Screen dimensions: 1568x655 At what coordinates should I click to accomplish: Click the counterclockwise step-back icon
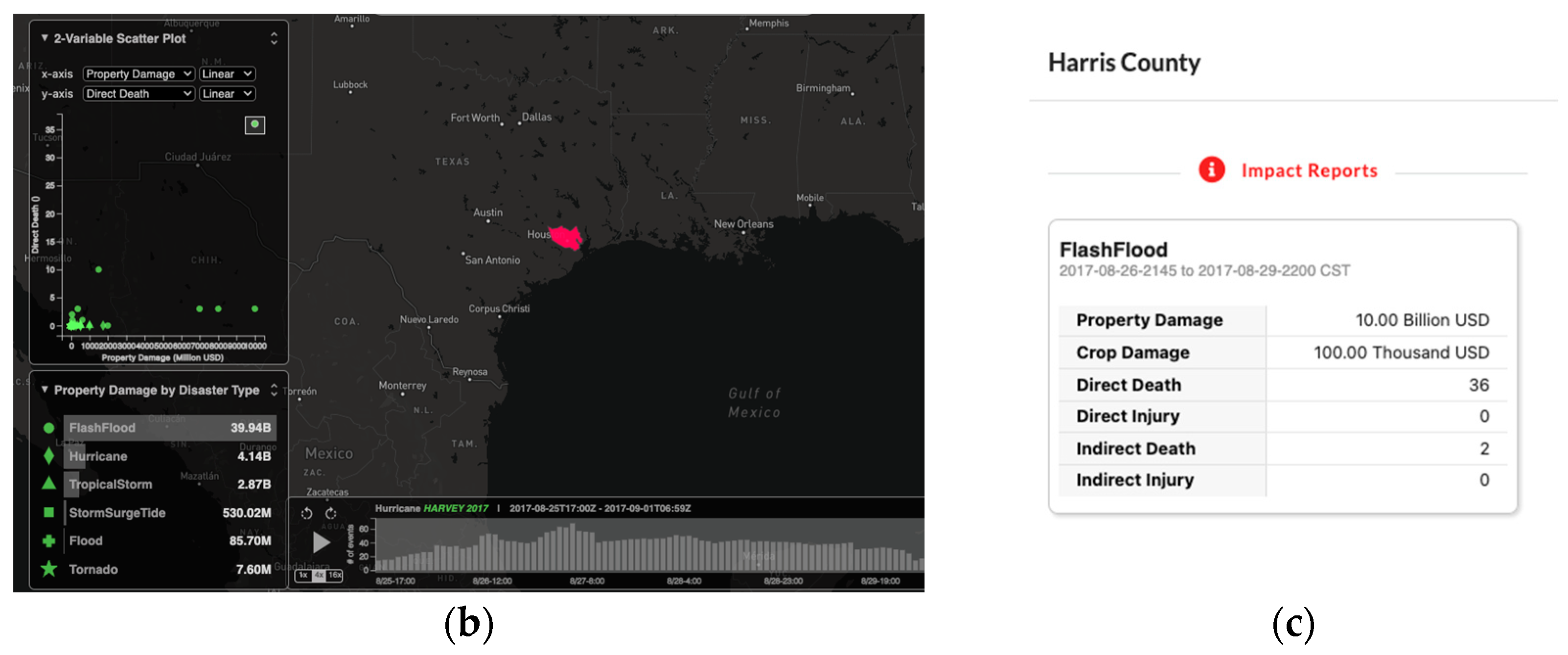pyautogui.click(x=306, y=513)
